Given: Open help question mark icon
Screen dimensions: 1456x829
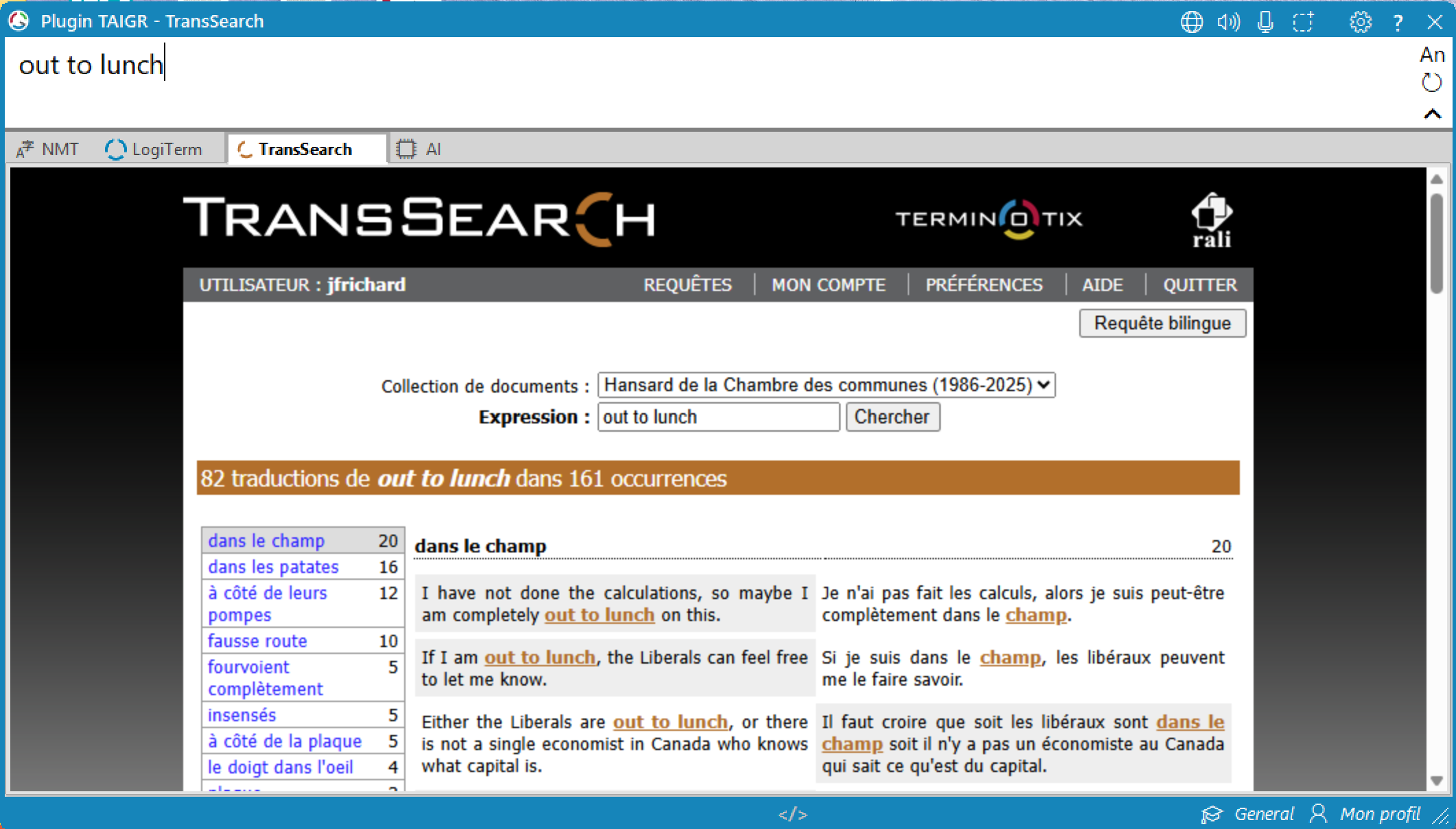Looking at the screenshot, I should [1398, 22].
